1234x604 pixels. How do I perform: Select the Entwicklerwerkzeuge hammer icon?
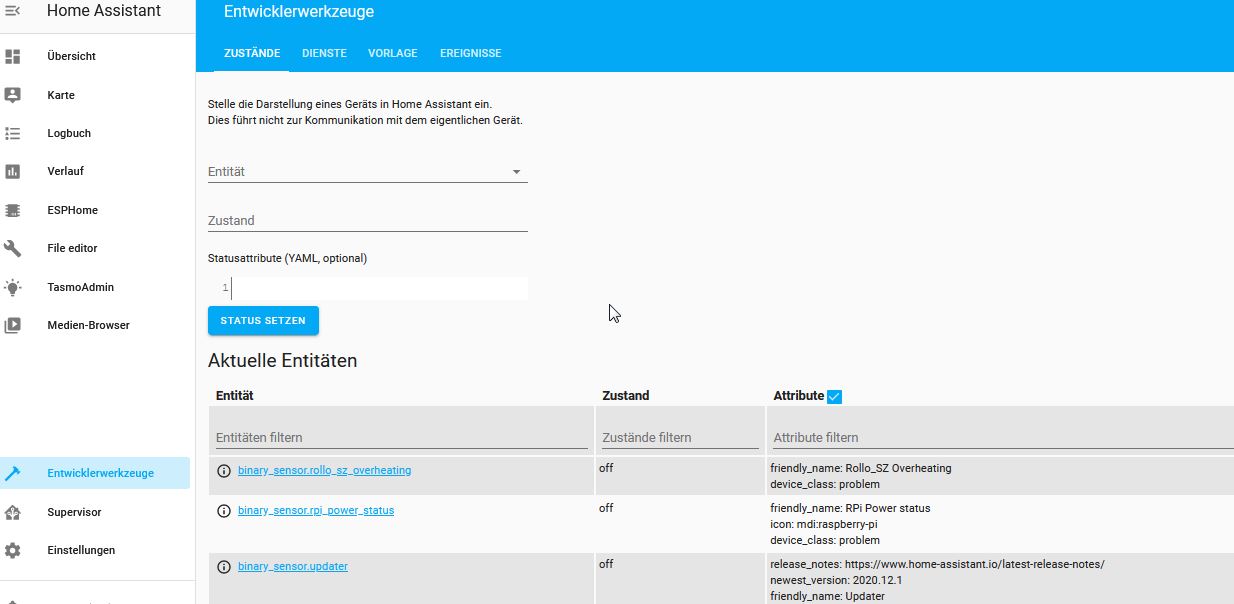coord(13,473)
